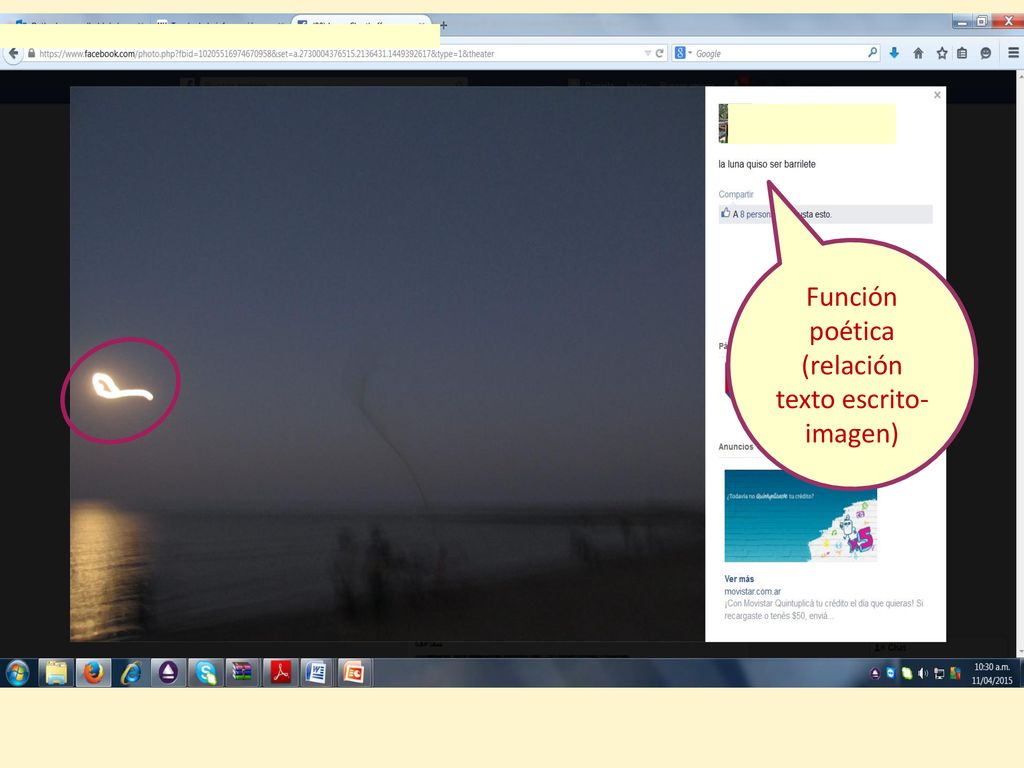The height and width of the screenshot is (768, 1024).
Task: Go to the Firefox home page icon
Action: (918, 54)
